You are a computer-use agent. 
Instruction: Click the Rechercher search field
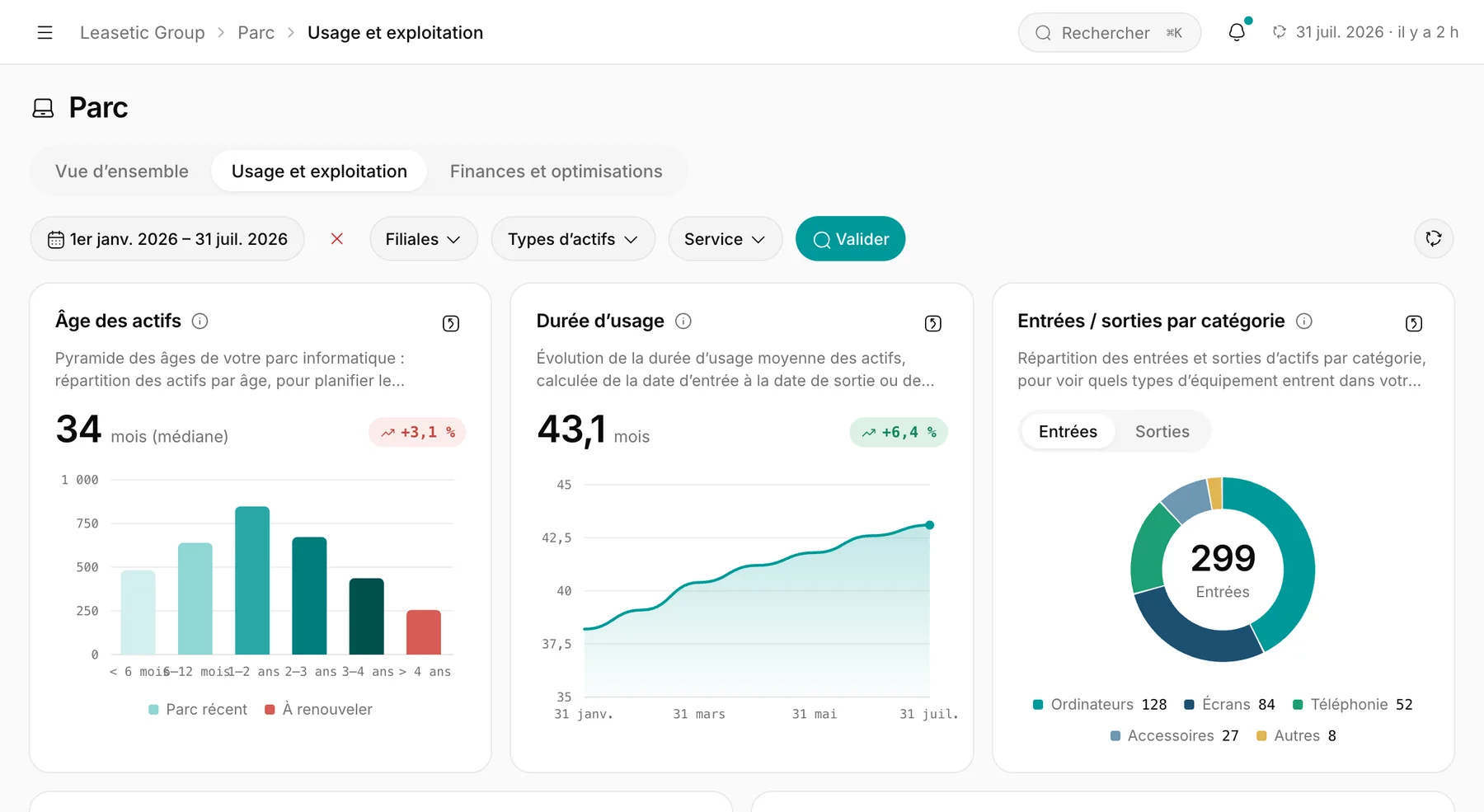[x=1110, y=33]
